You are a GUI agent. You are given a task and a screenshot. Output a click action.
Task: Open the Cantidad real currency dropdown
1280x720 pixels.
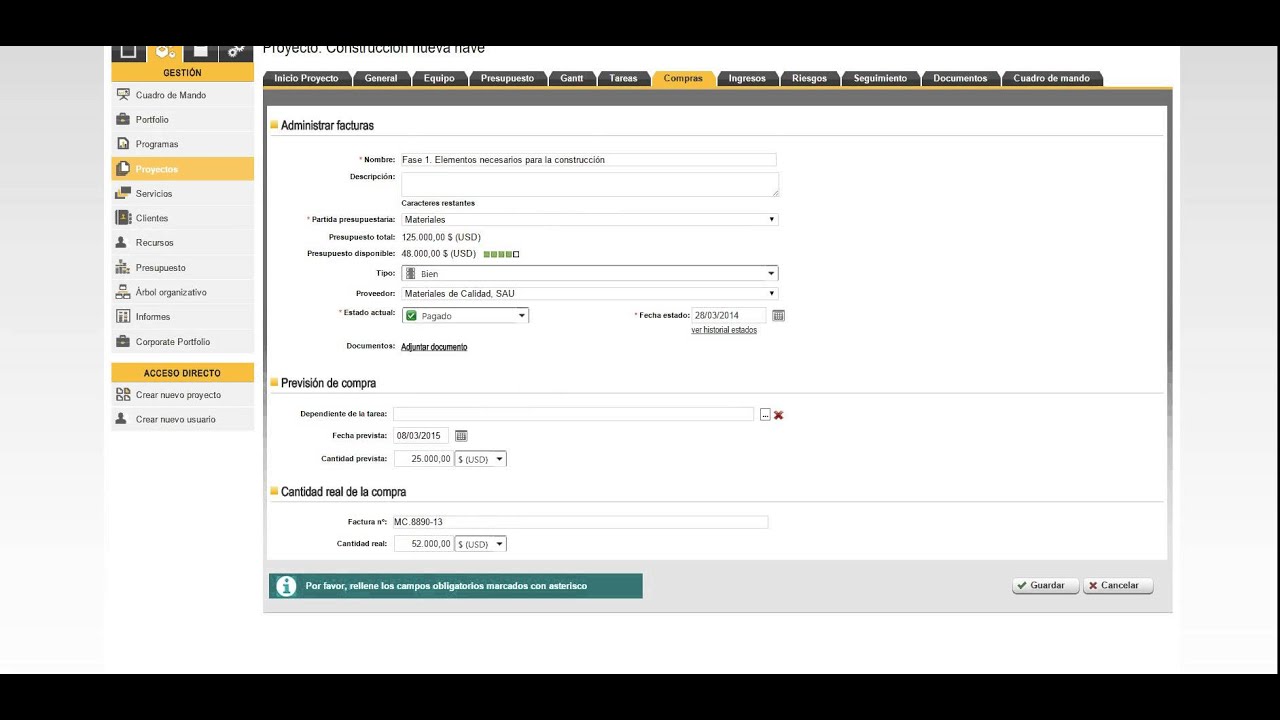[x=480, y=544]
